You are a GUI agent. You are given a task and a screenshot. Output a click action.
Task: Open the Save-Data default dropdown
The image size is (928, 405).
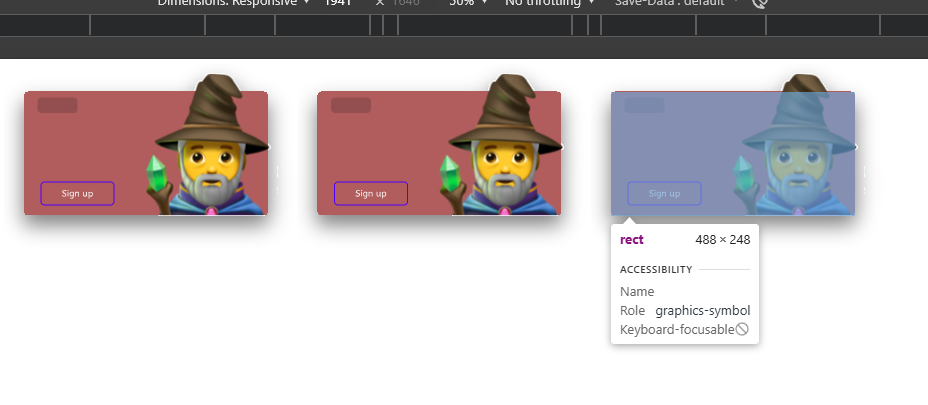point(677,2)
